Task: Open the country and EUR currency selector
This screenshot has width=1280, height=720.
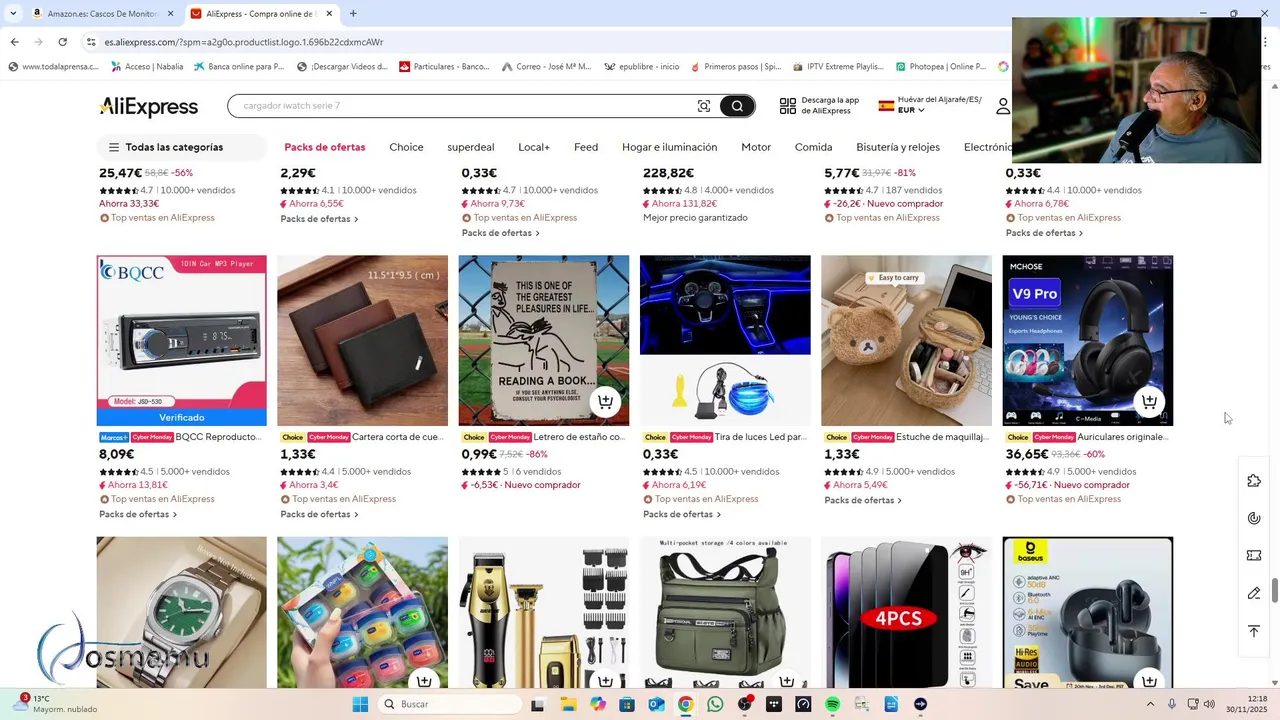Action: coord(930,105)
